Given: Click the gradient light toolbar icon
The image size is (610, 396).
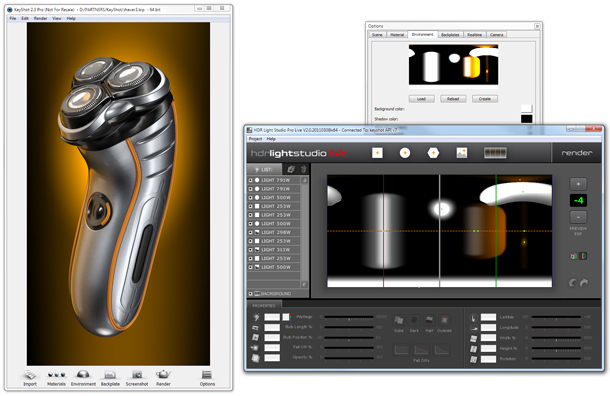Looking at the screenshot, I should (495, 153).
